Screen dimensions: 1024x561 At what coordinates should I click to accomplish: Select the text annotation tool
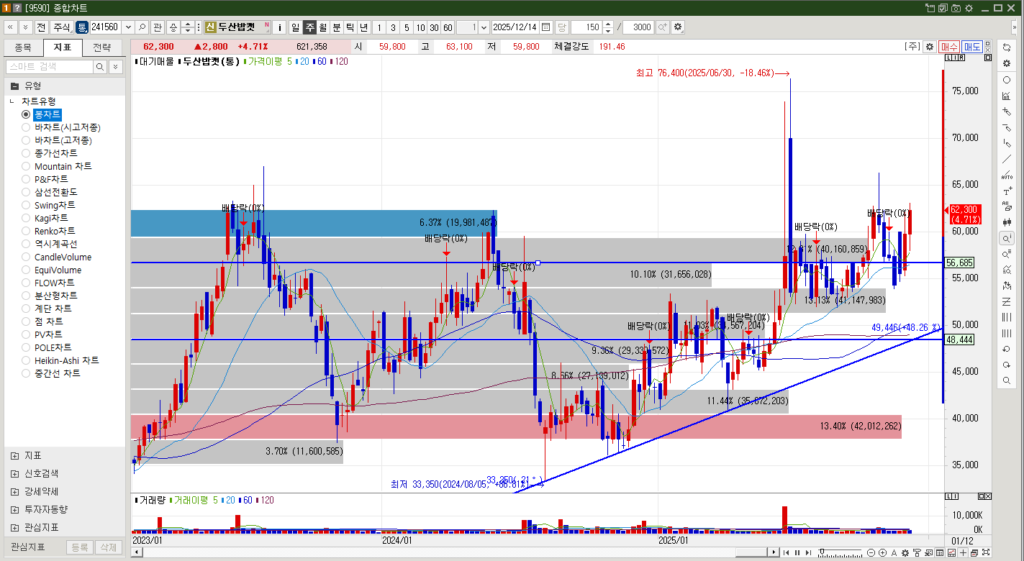click(1007, 191)
